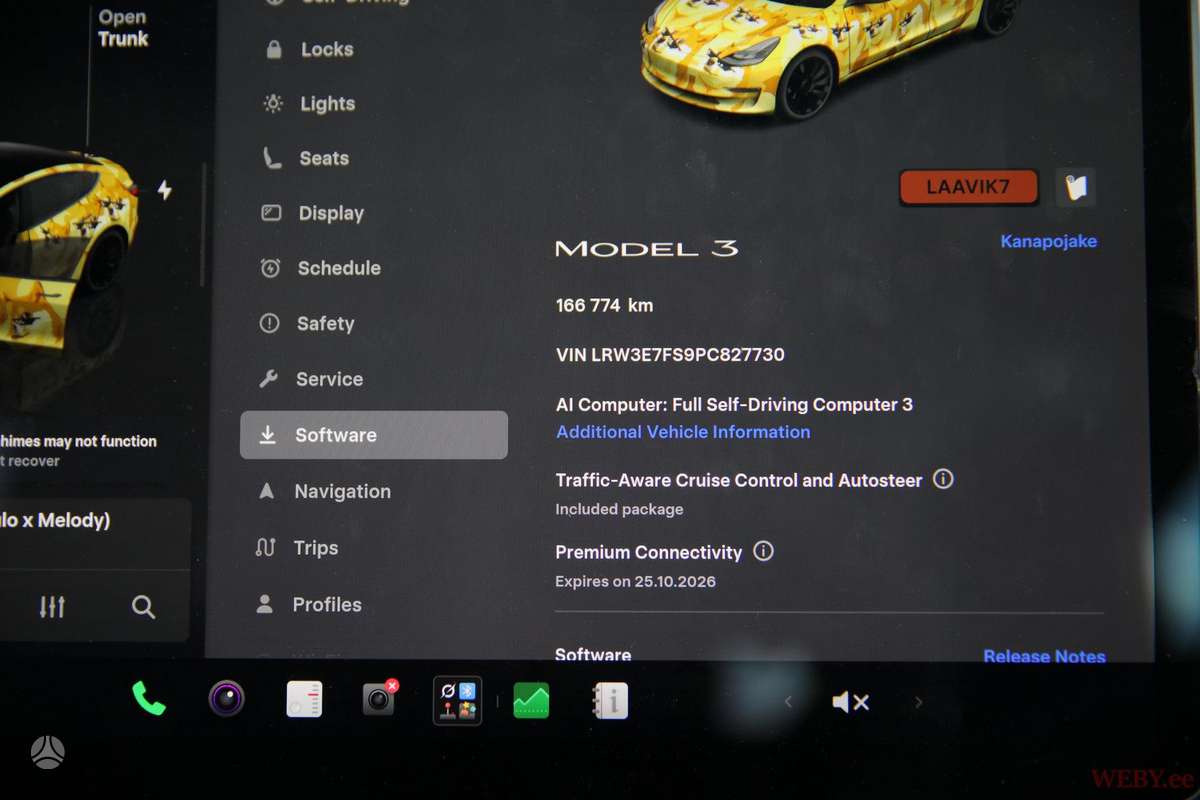1200x800 pixels.
Task: Unmute using the muted speaker icon
Action: tap(850, 702)
